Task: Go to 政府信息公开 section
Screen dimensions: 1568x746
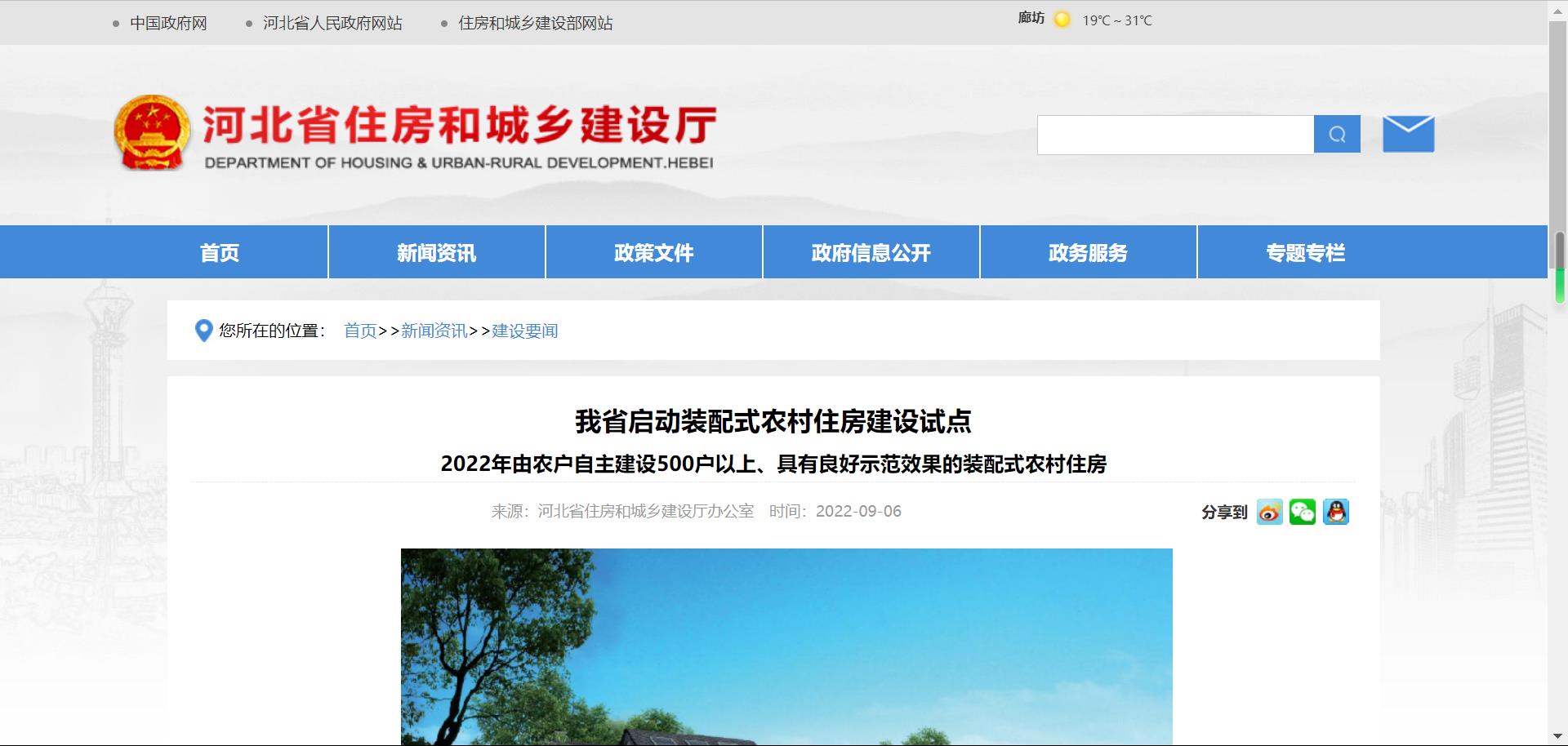Action: (x=871, y=252)
